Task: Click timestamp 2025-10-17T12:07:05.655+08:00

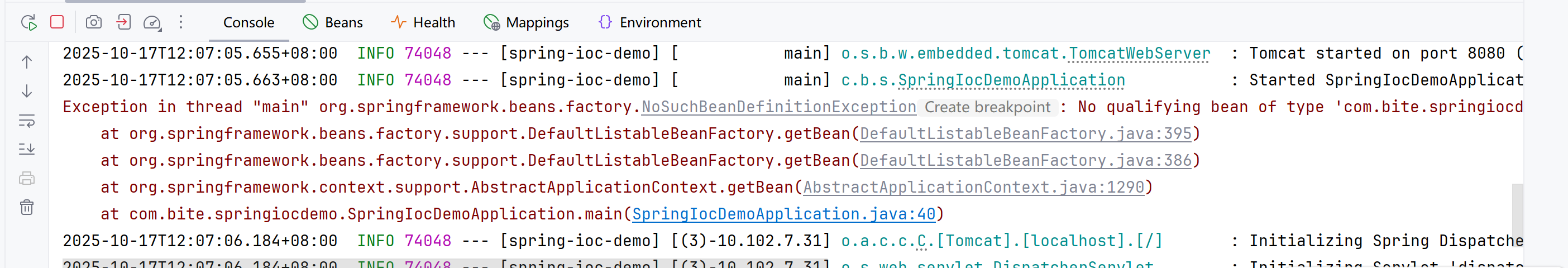Action: [x=200, y=53]
